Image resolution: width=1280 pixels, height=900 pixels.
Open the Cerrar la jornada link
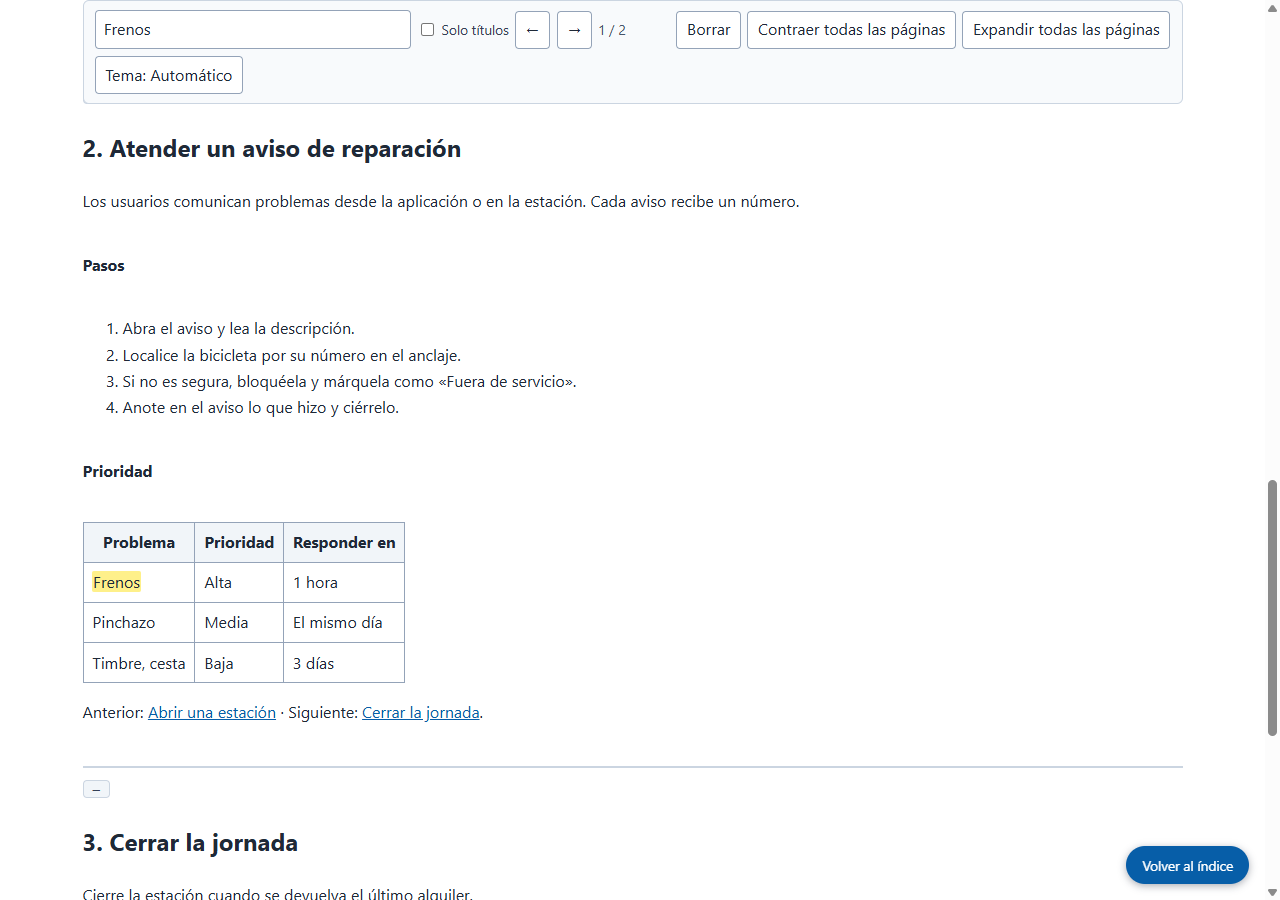click(x=421, y=713)
